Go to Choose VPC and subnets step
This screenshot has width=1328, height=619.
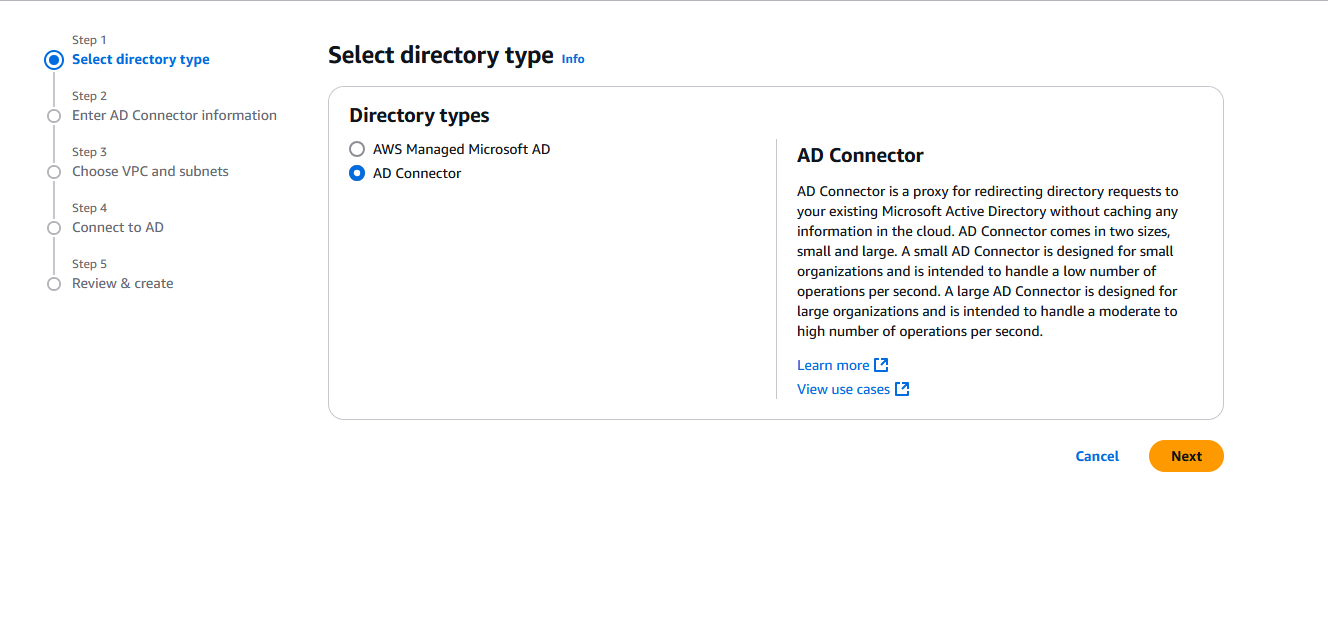coord(150,171)
